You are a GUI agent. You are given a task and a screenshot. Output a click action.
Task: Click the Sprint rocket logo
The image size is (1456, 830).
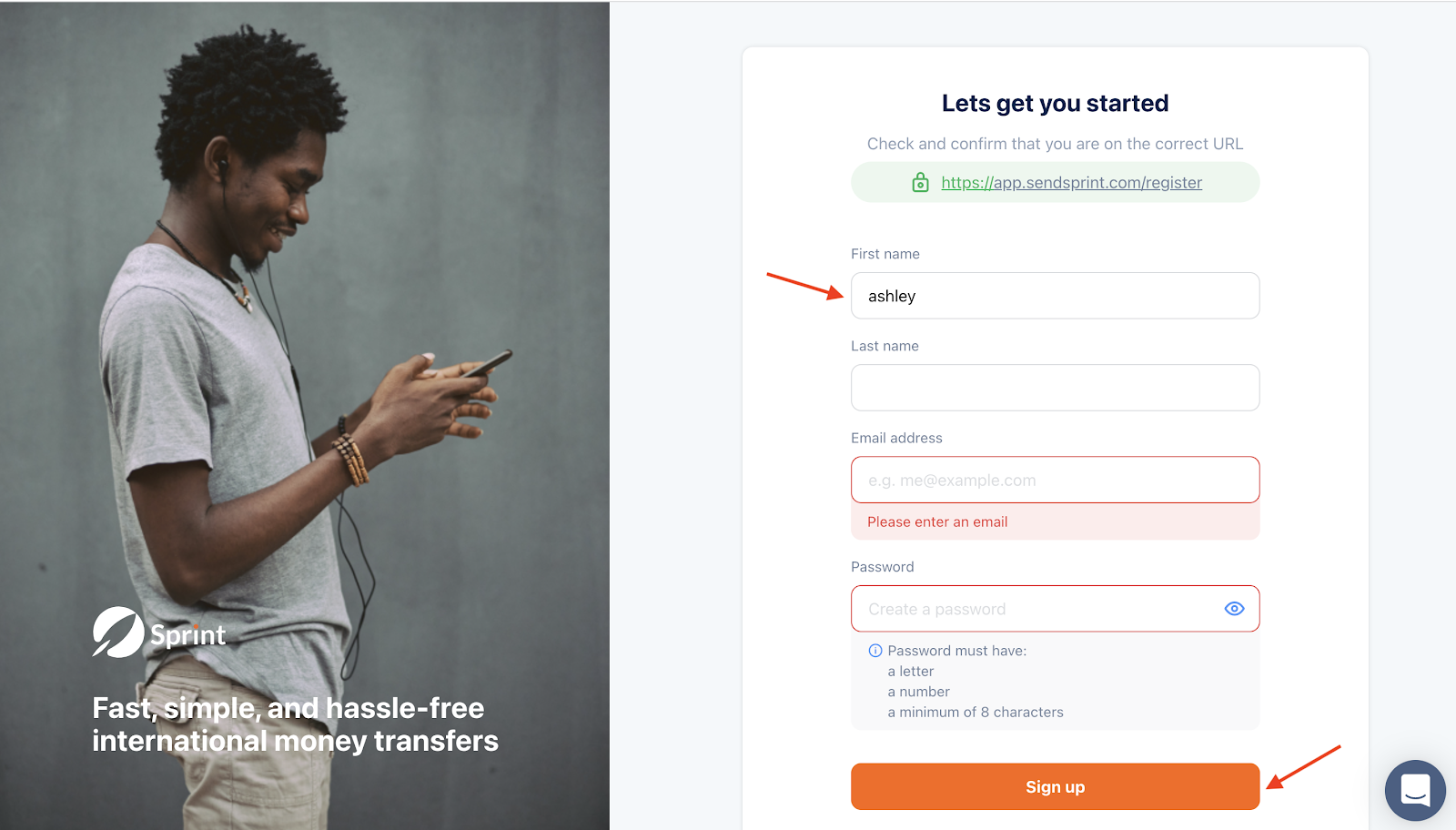(x=118, y=633)
